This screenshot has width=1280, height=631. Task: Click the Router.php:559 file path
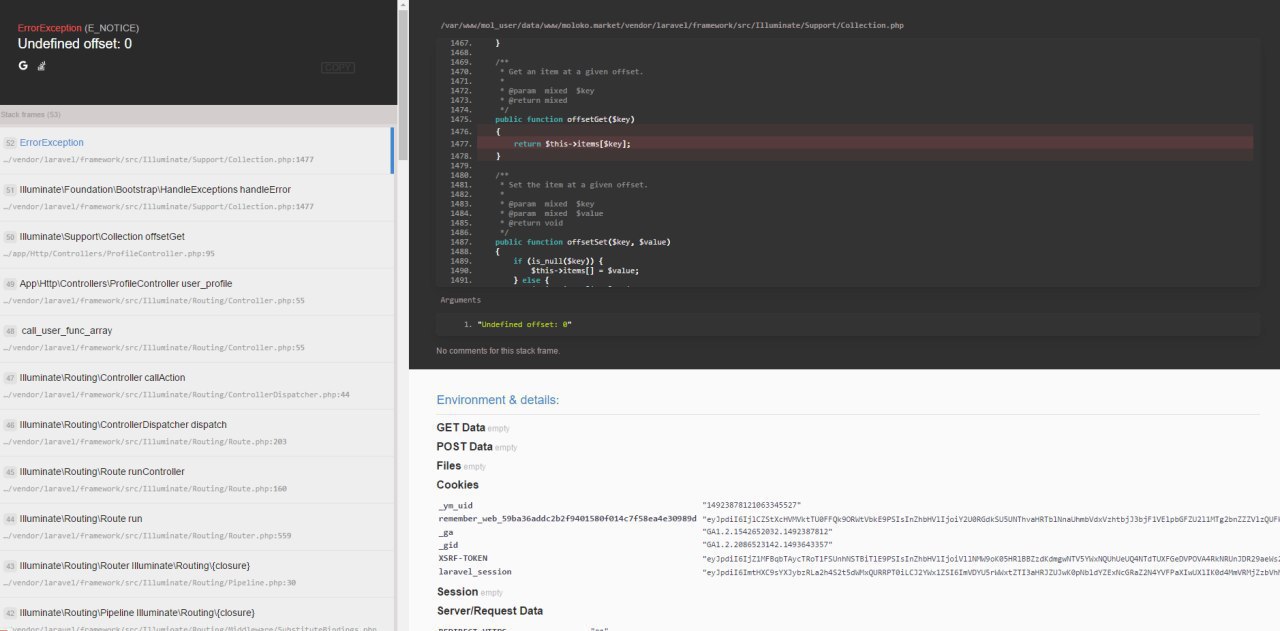145,536
